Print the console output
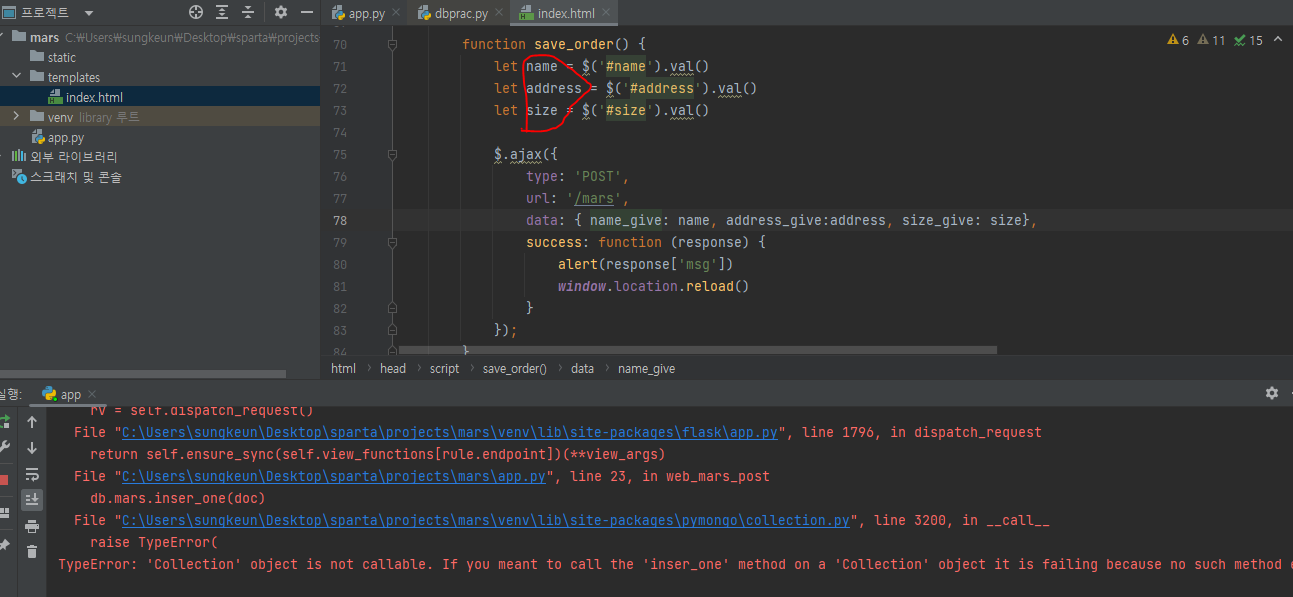1293x597 pixels. click(x=32, y=526)
